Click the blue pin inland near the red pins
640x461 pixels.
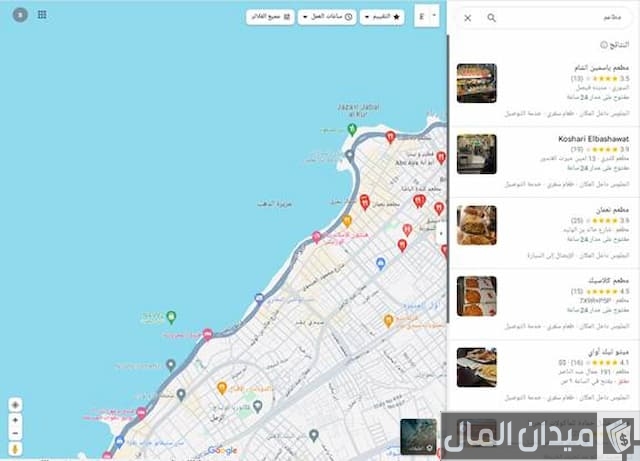[x=380, y=264]
